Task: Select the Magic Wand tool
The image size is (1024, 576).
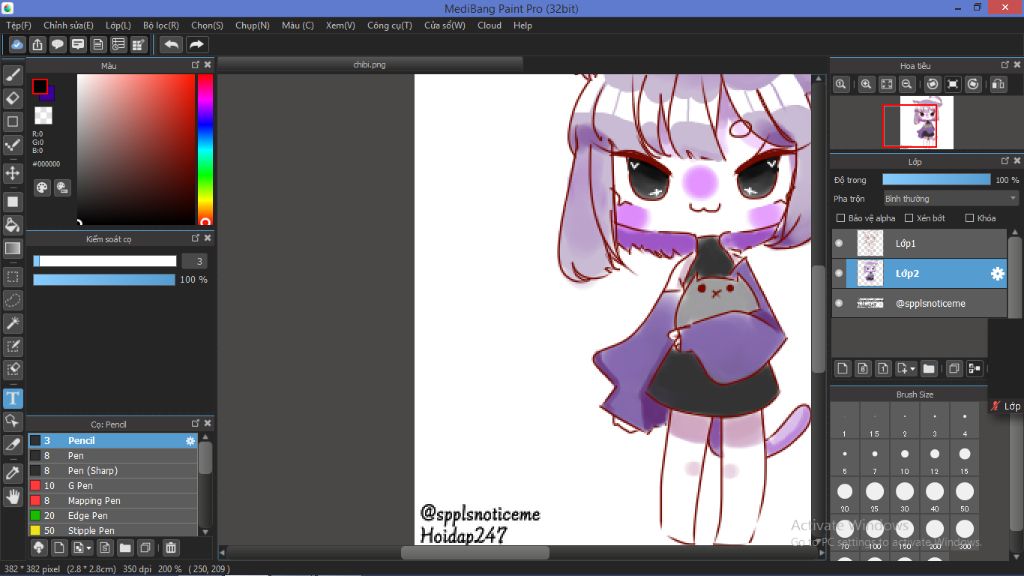Action: pos(12,323)
